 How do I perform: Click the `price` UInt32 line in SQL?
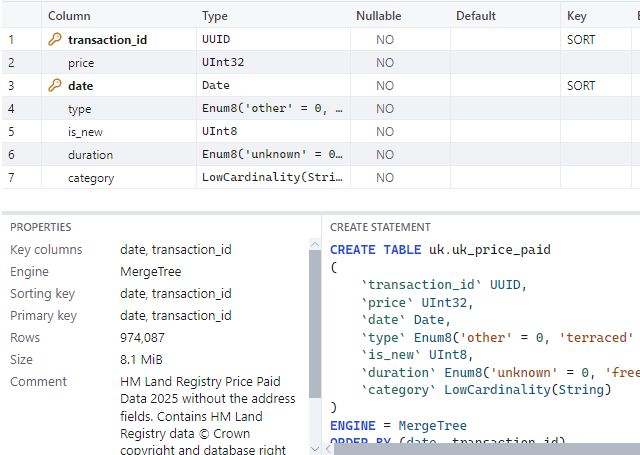pyautogui.click(x=417, y=302)
